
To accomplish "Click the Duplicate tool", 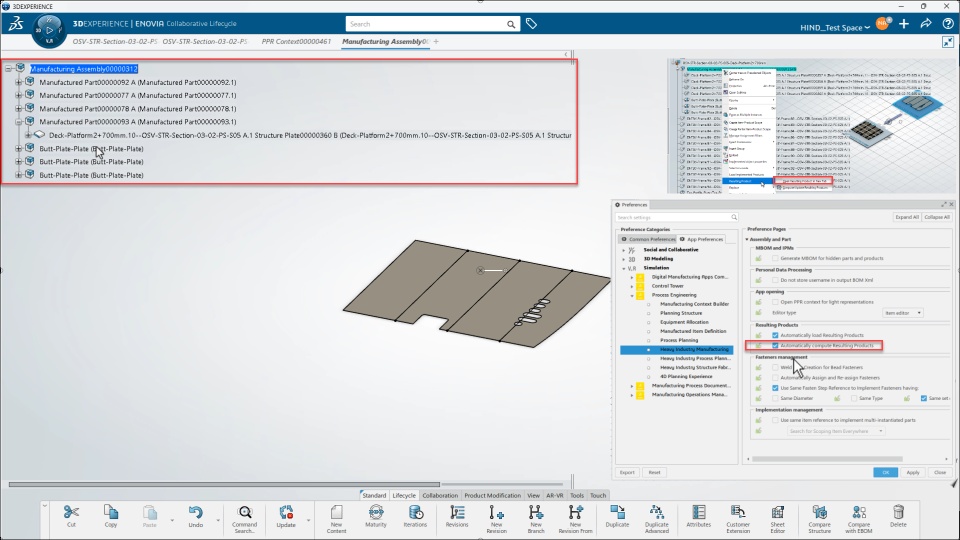I will [x=617, y=516].
